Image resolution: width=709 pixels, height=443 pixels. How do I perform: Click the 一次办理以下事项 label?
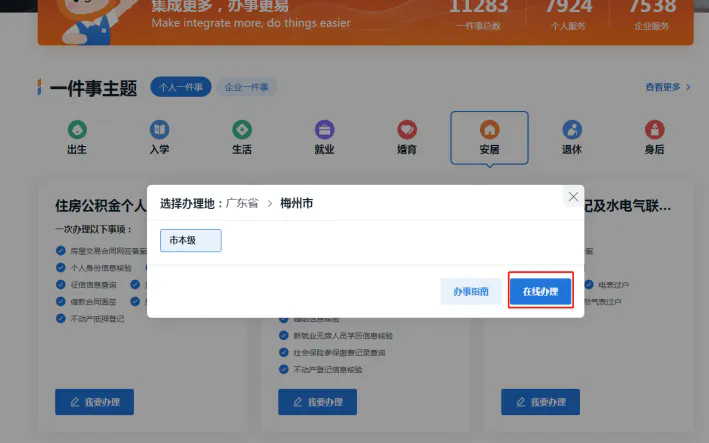tap(94, 229)
